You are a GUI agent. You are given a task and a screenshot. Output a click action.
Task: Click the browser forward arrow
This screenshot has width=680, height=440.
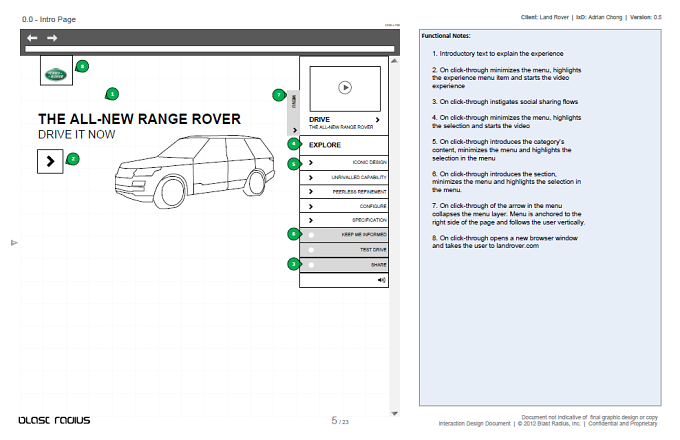point(52,38)
